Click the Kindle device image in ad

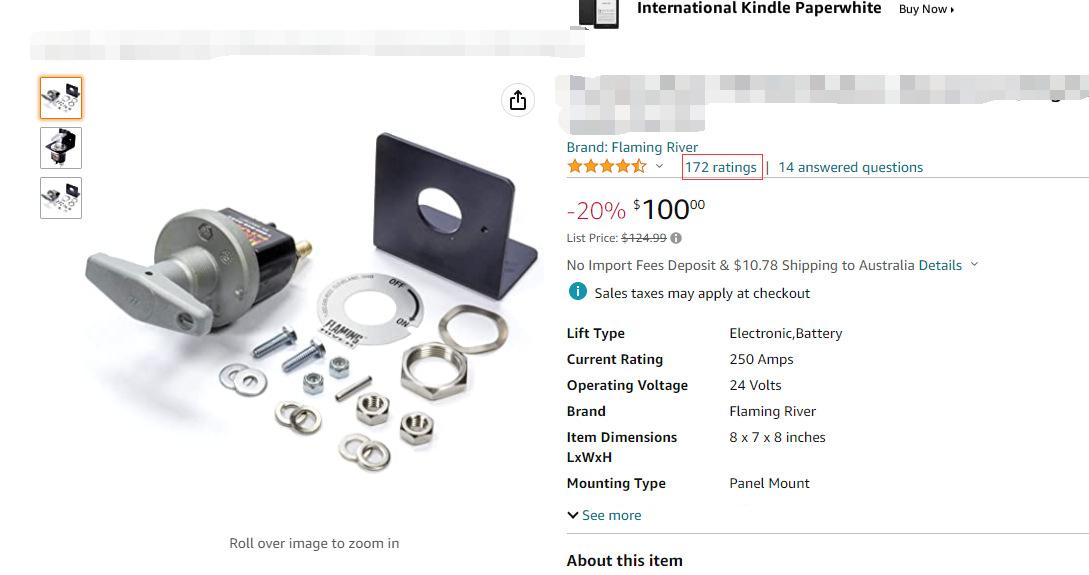coord(597,12)
